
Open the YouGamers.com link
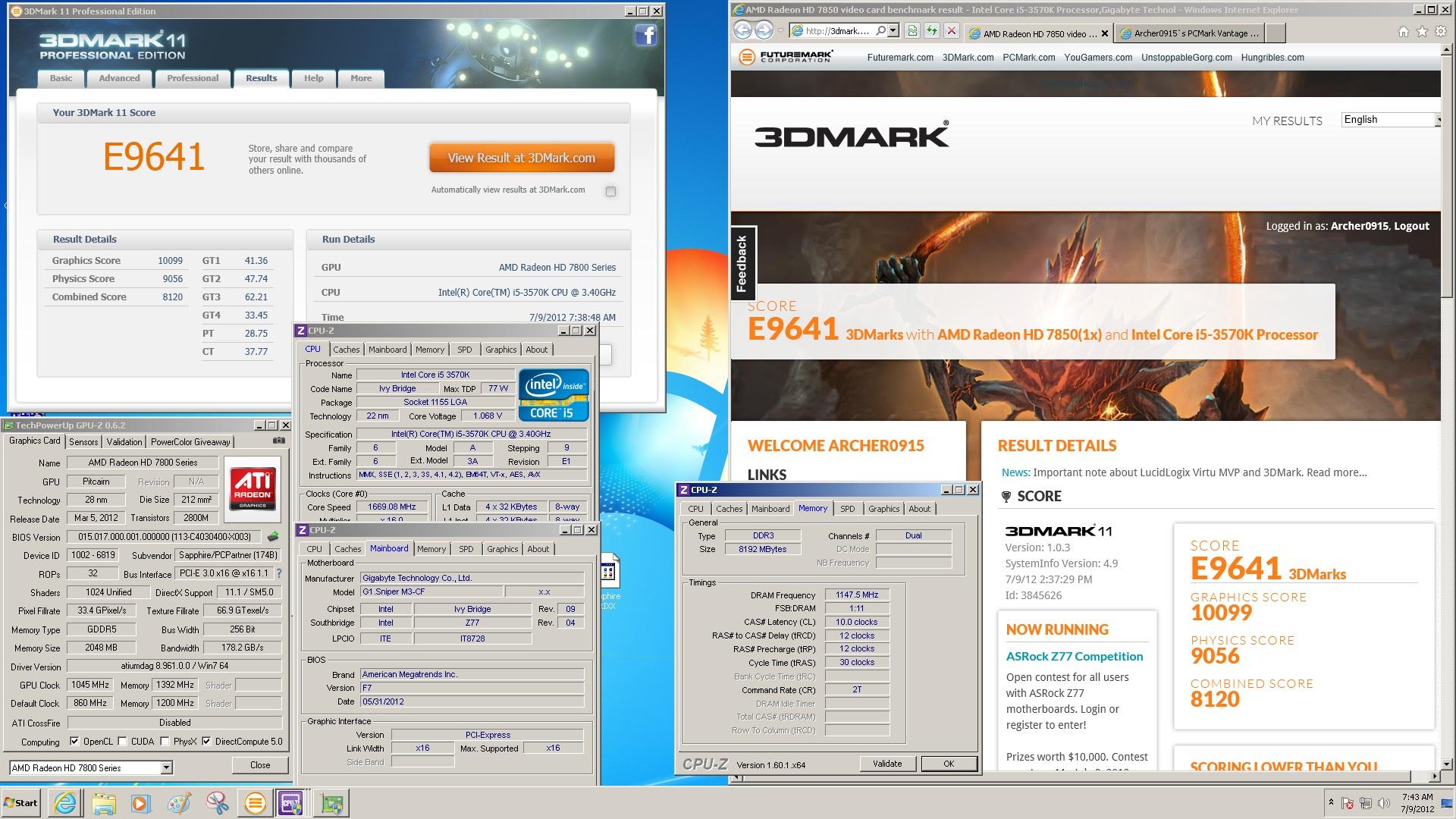1097,58
